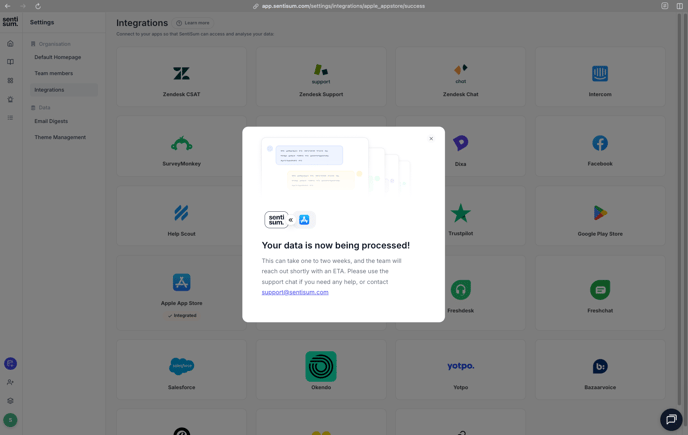Choose the Okendo integration icon
The width and height of the screenshot is (688, 435).
pos(321,366)
